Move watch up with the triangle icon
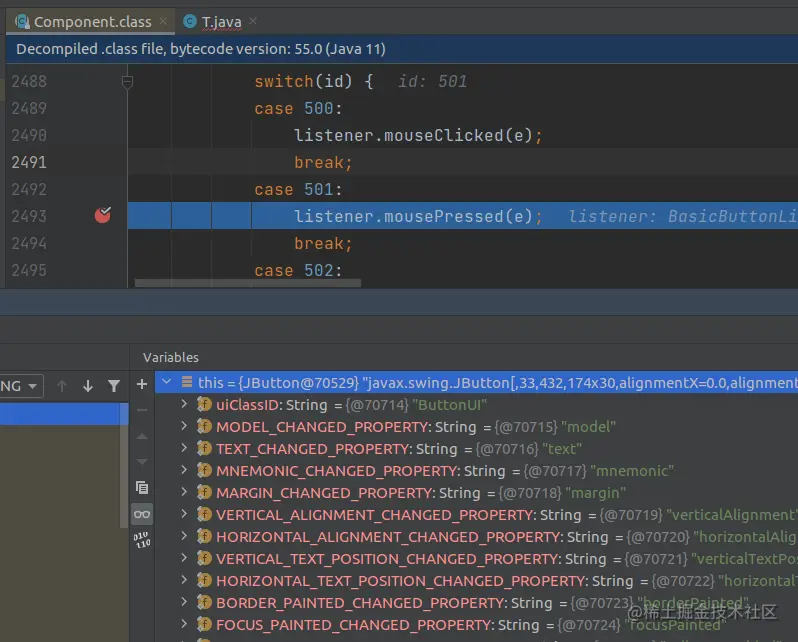Screen dimensions: 798x642 [x=142, y=436]
